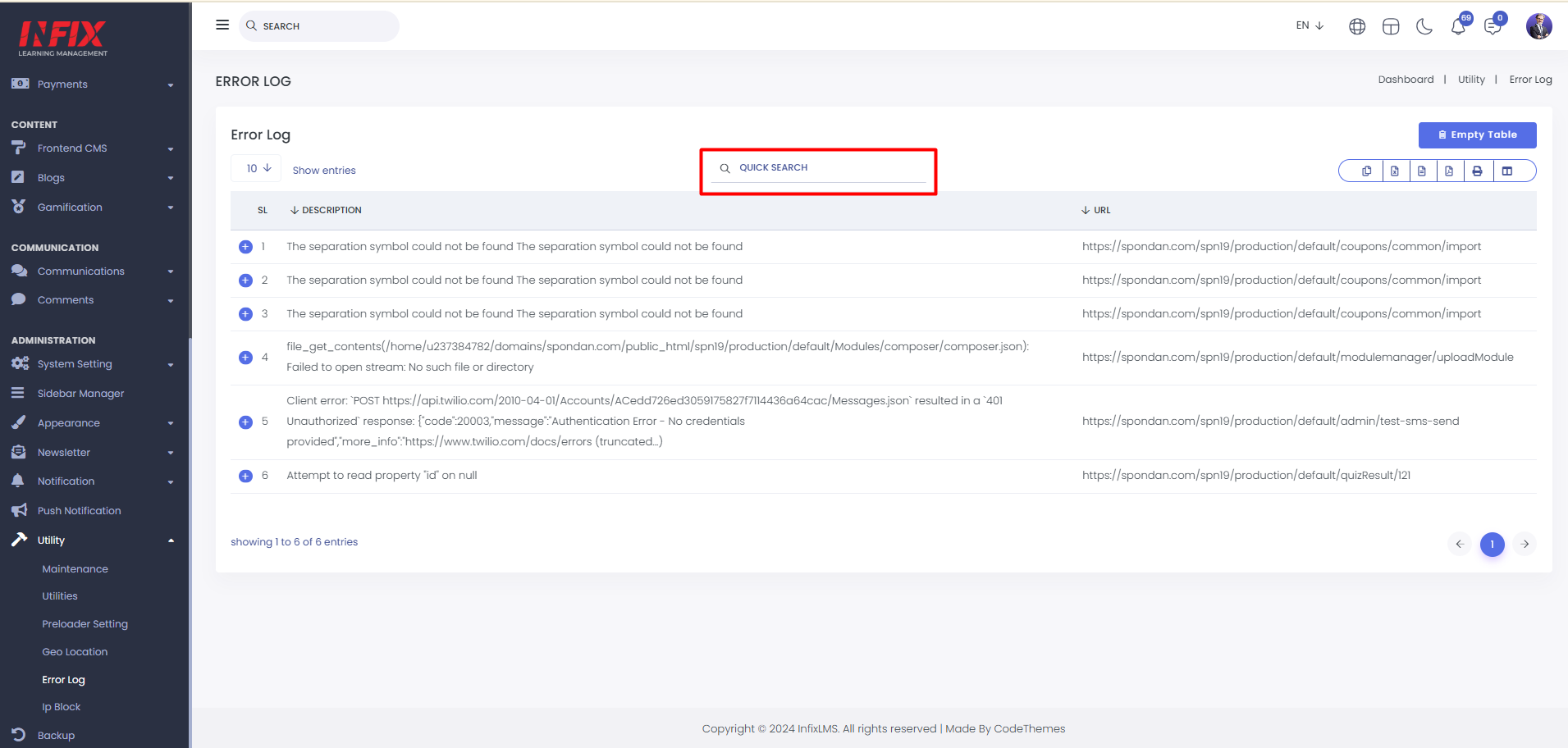
Task: Click the SL column header
Action: (263, 211)
